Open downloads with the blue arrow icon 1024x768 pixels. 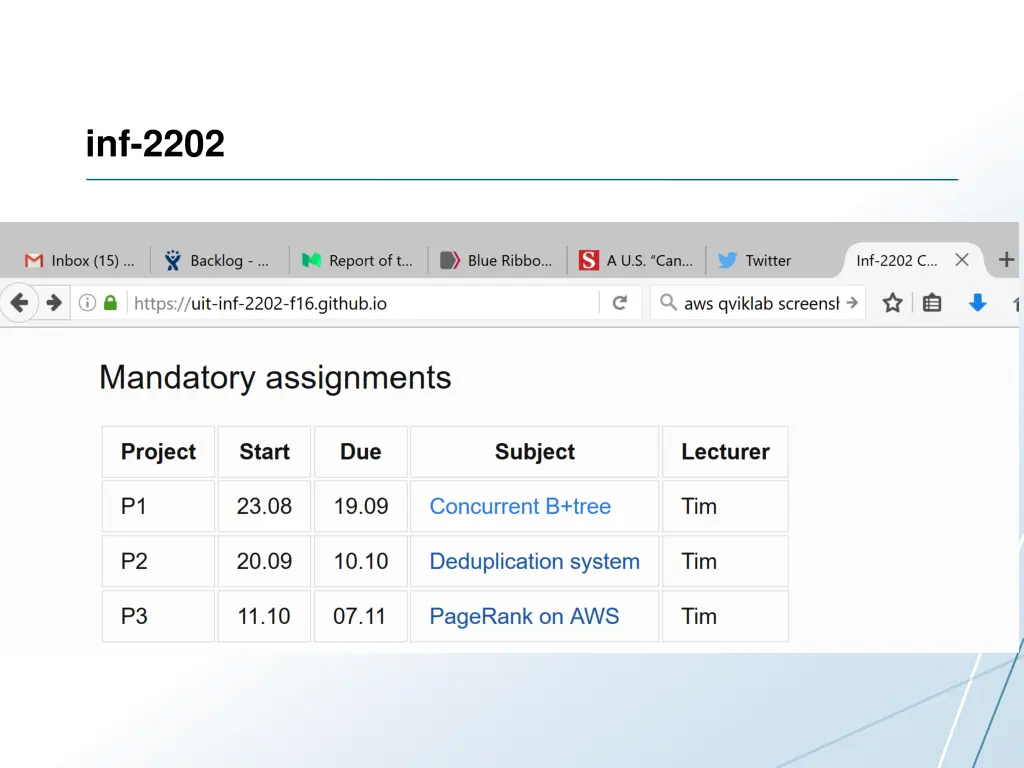(978, 303)
